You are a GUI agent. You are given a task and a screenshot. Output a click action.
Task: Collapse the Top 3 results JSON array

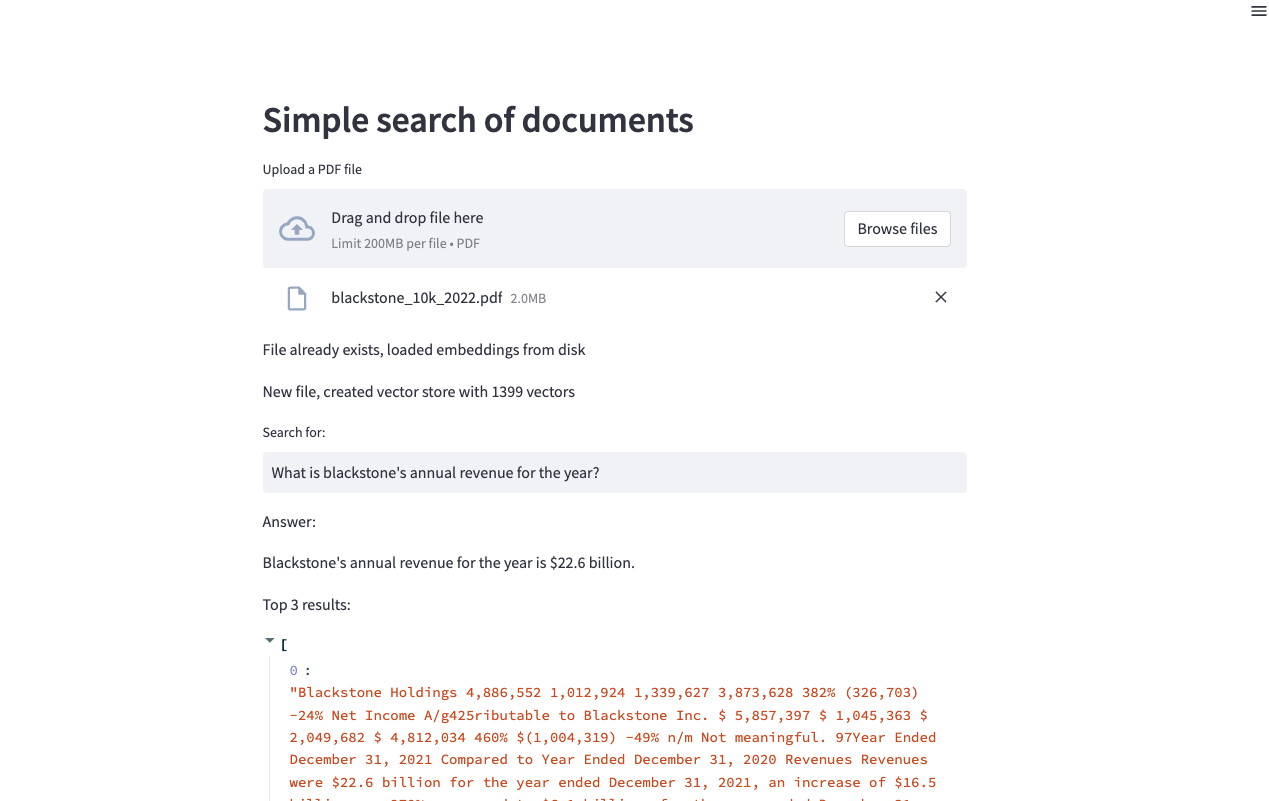point(269,640)
